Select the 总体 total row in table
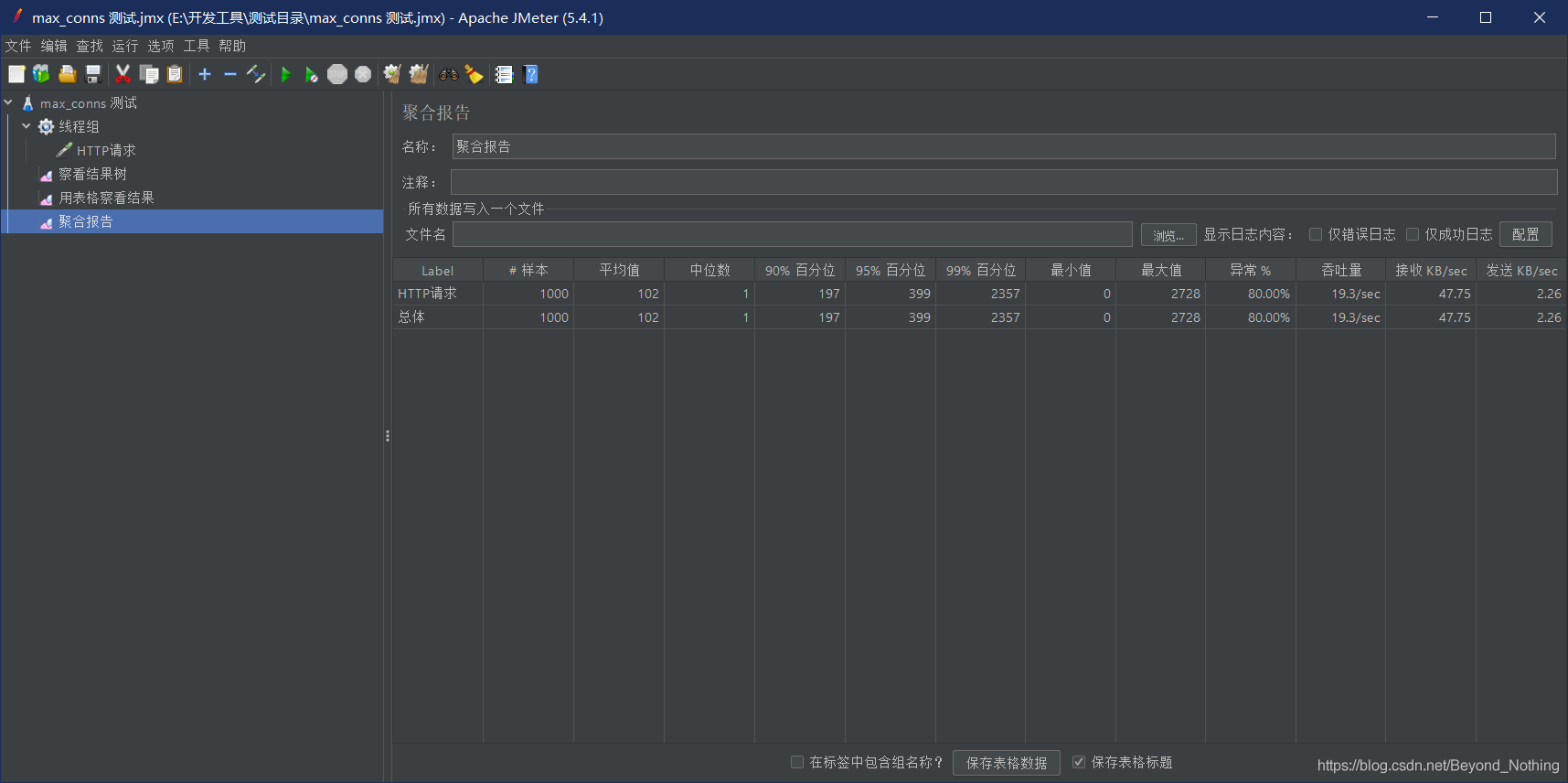1568x783 pixels. [x=979, y=317]
